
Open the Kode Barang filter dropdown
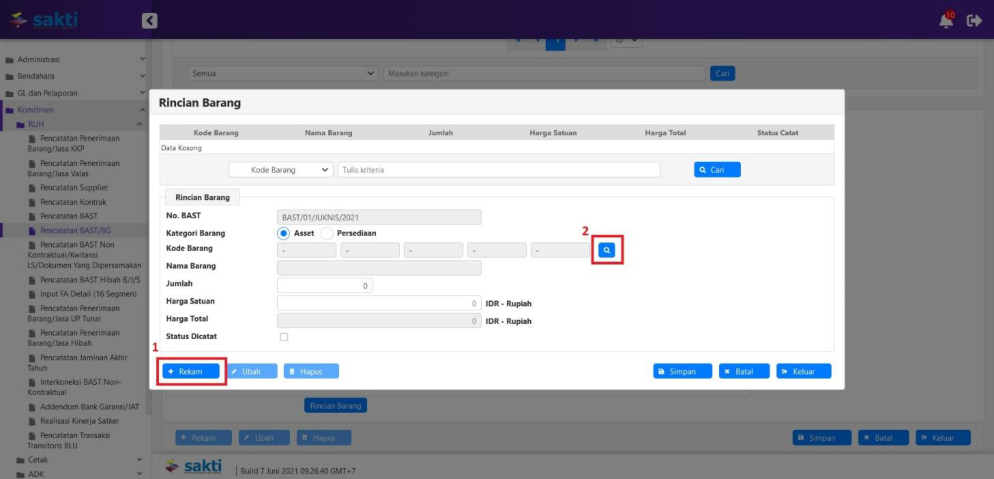pos(281,170)
